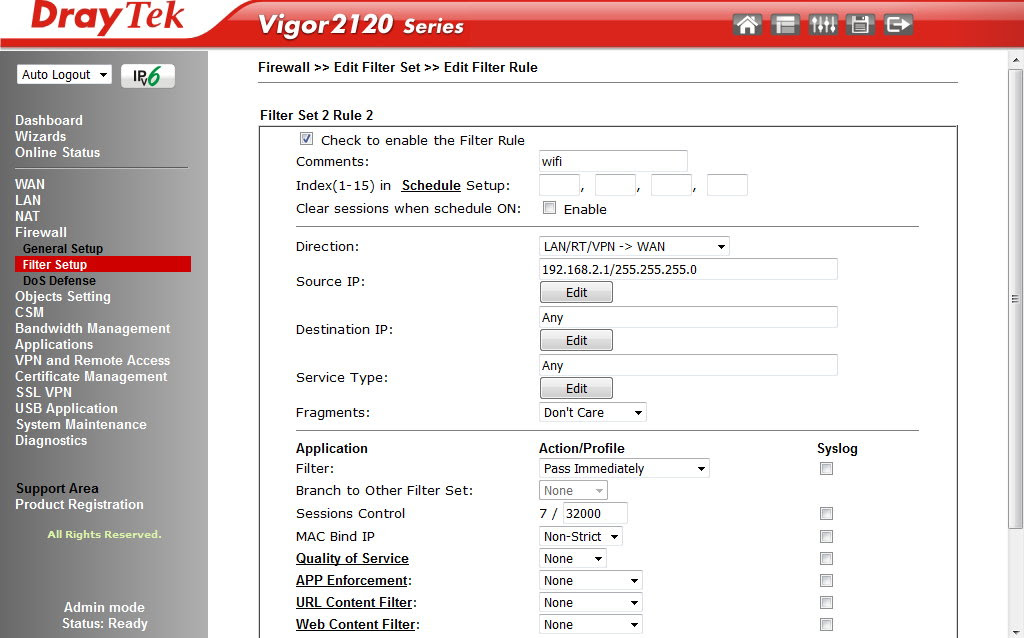Screen dimensions: 1024x638
Task: Open the URL Content Filter dropdown
Action: 590,602
